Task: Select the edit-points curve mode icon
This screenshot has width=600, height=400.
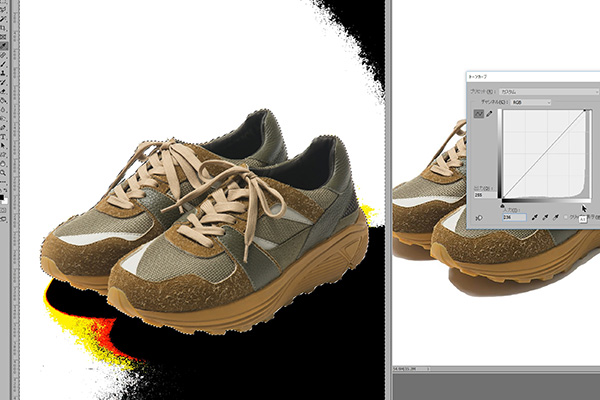Action: [479, 114]
